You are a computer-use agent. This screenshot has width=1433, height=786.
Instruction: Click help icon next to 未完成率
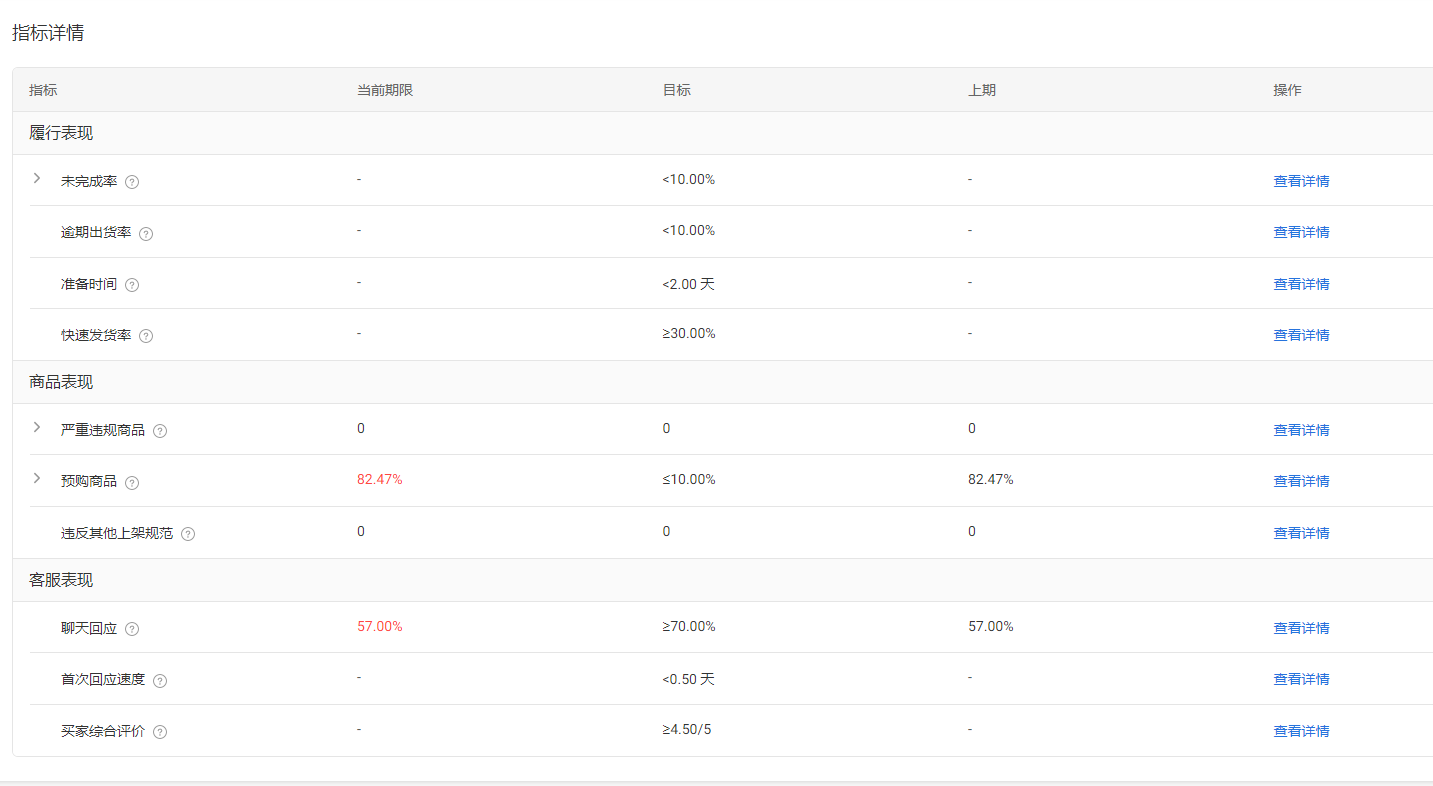(132, 182)
